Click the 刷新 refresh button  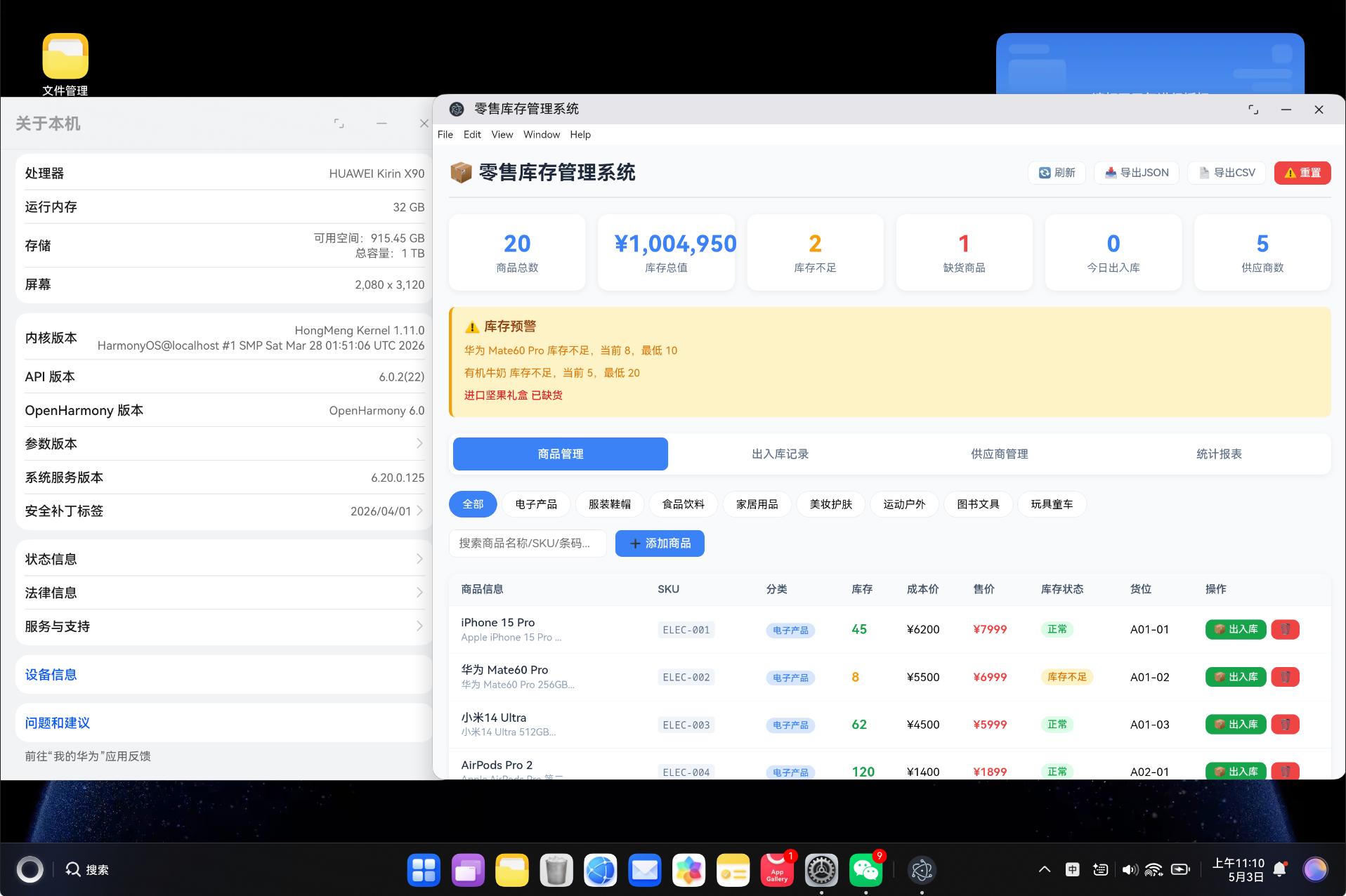click(x=1057, y=173)
